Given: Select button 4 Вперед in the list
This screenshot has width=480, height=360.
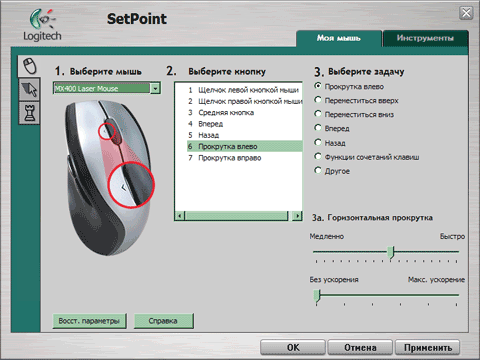Looking at the screenshot, I should click(x=245, y=124).
